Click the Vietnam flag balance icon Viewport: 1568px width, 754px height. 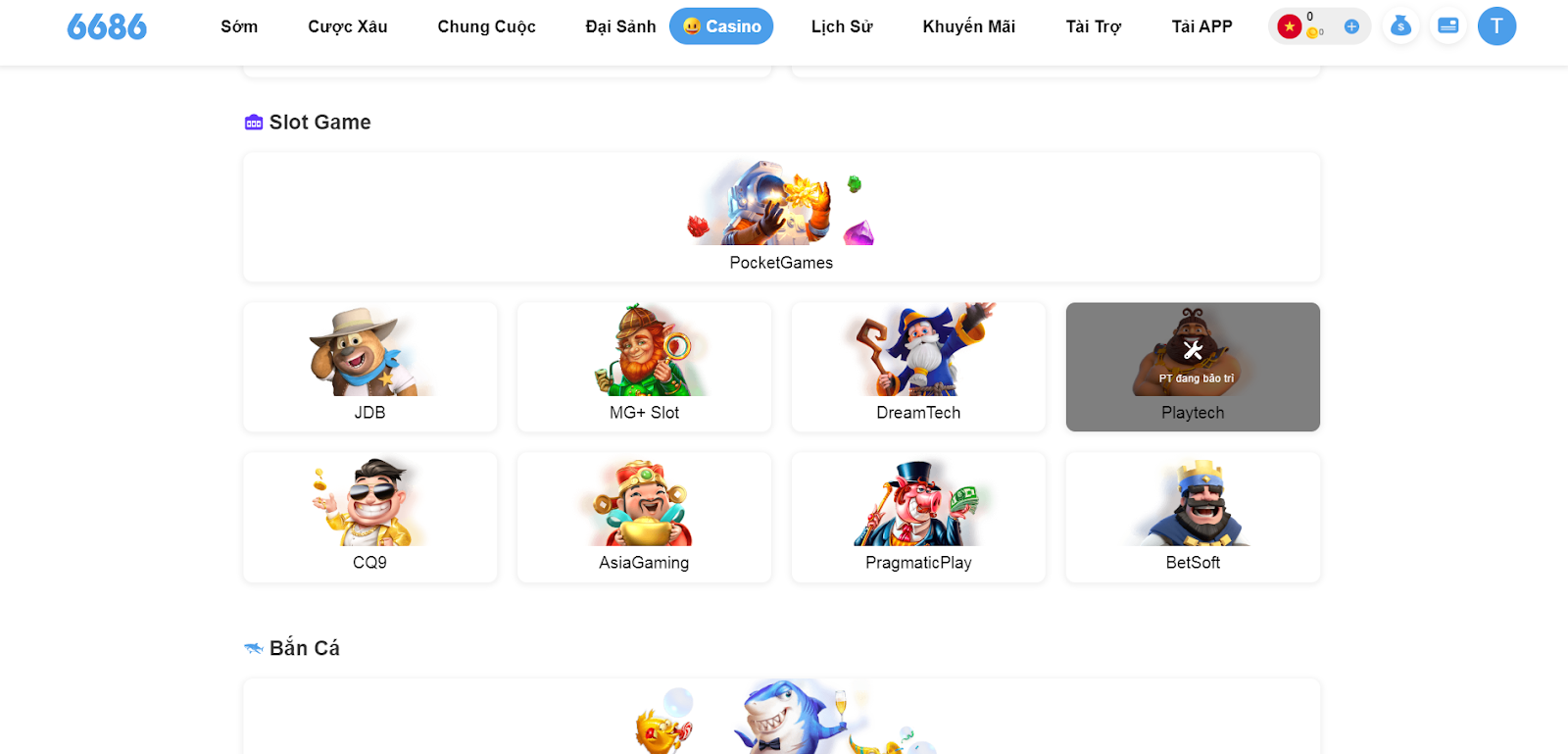point(1290,26)
